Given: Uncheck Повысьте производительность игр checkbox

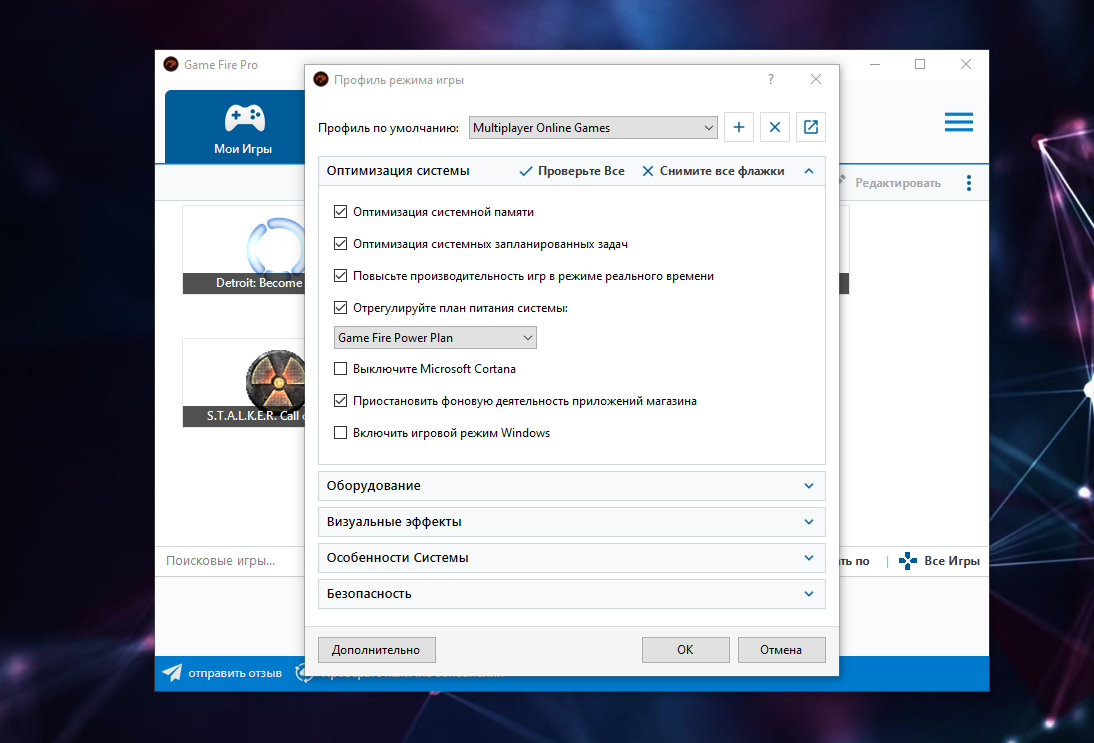Looking at the screenshot, I should [x=340, y=276].
